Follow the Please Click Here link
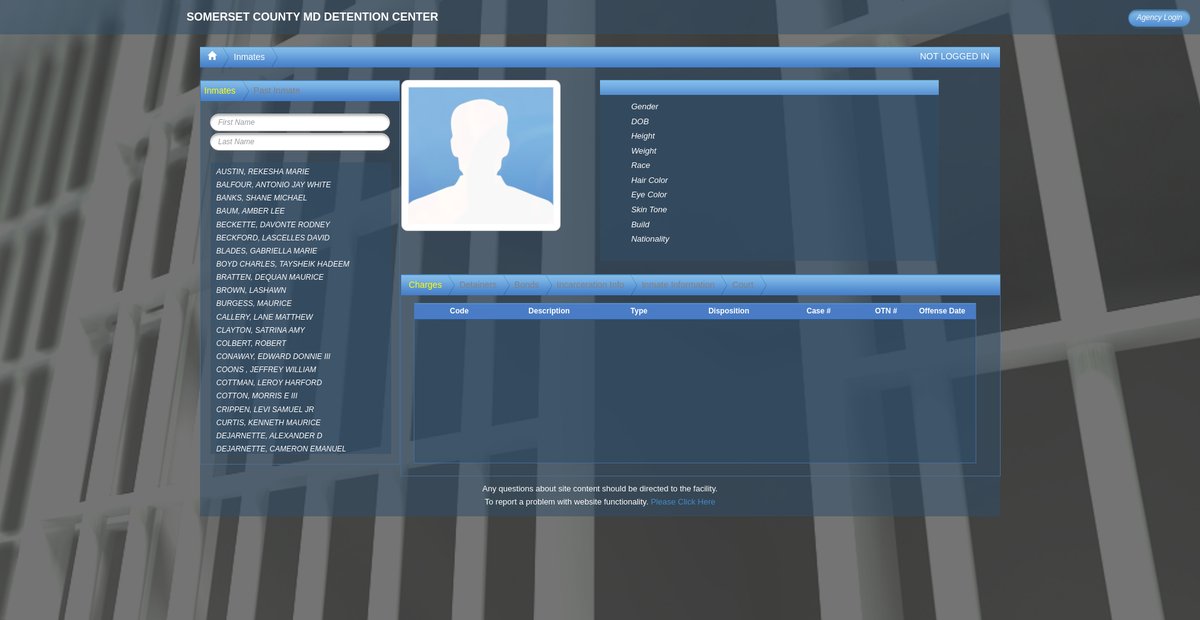1200x620 pixels. tap(683, 502)
